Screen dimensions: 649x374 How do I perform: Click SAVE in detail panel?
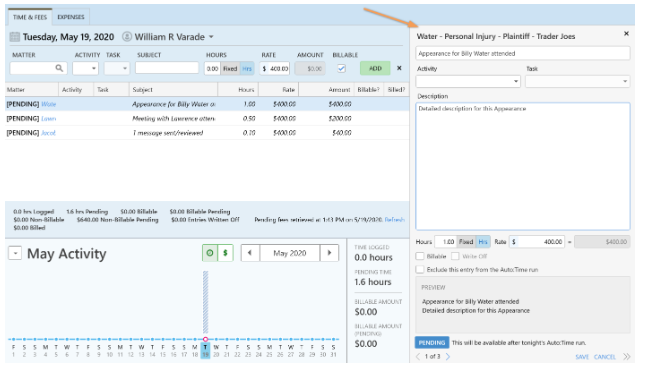(582, 357)
